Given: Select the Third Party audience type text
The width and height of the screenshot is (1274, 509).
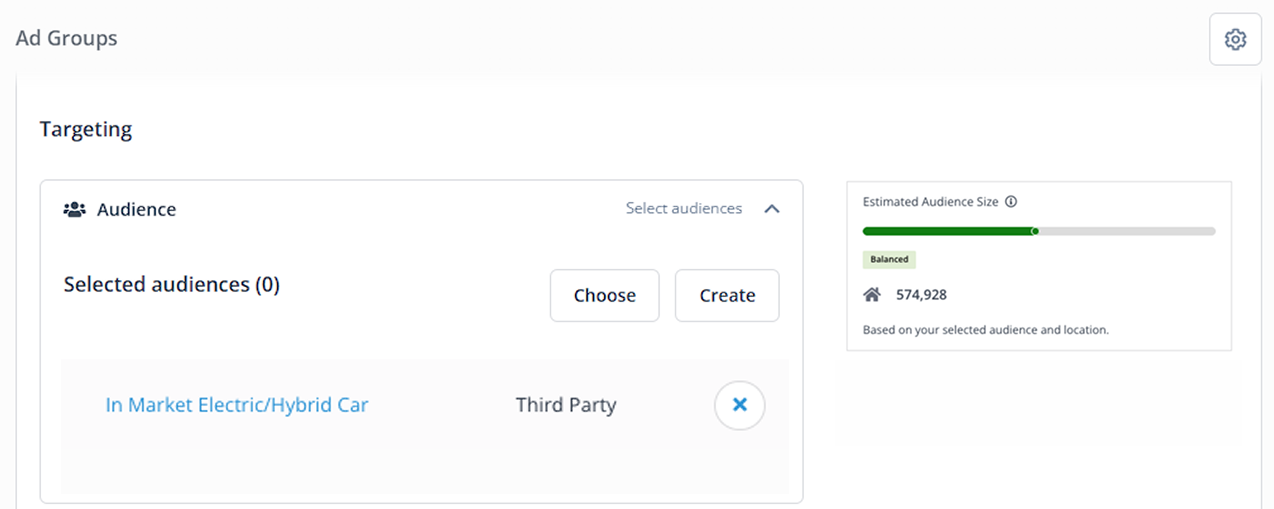Looking at the screenshot, I should pos(566,405).
